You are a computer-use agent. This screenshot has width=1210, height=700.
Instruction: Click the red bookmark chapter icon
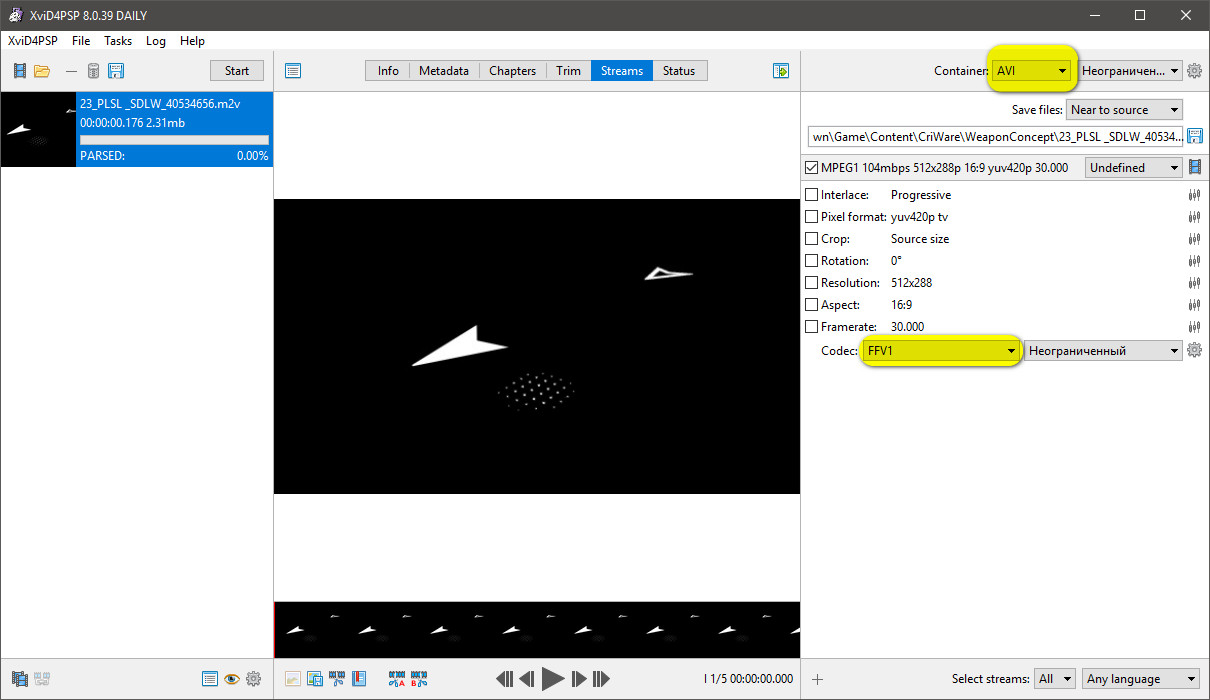pos(359,679)
